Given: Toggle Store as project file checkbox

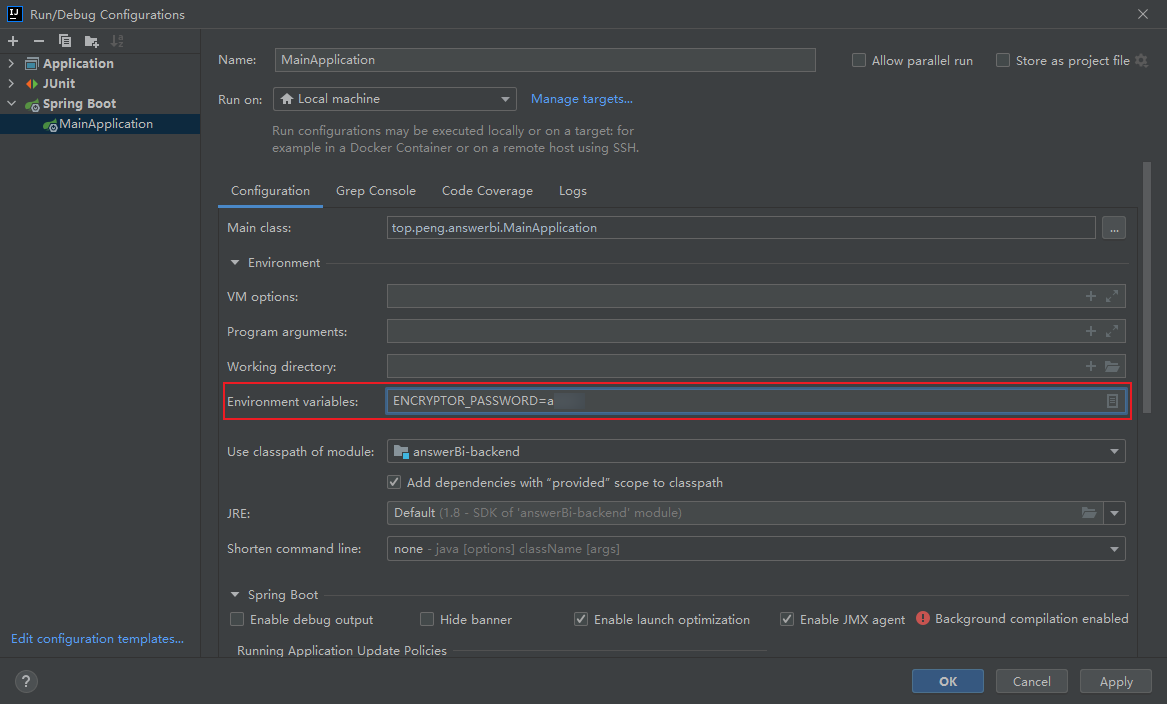Looking at the screenshot, I should 1003,60.
